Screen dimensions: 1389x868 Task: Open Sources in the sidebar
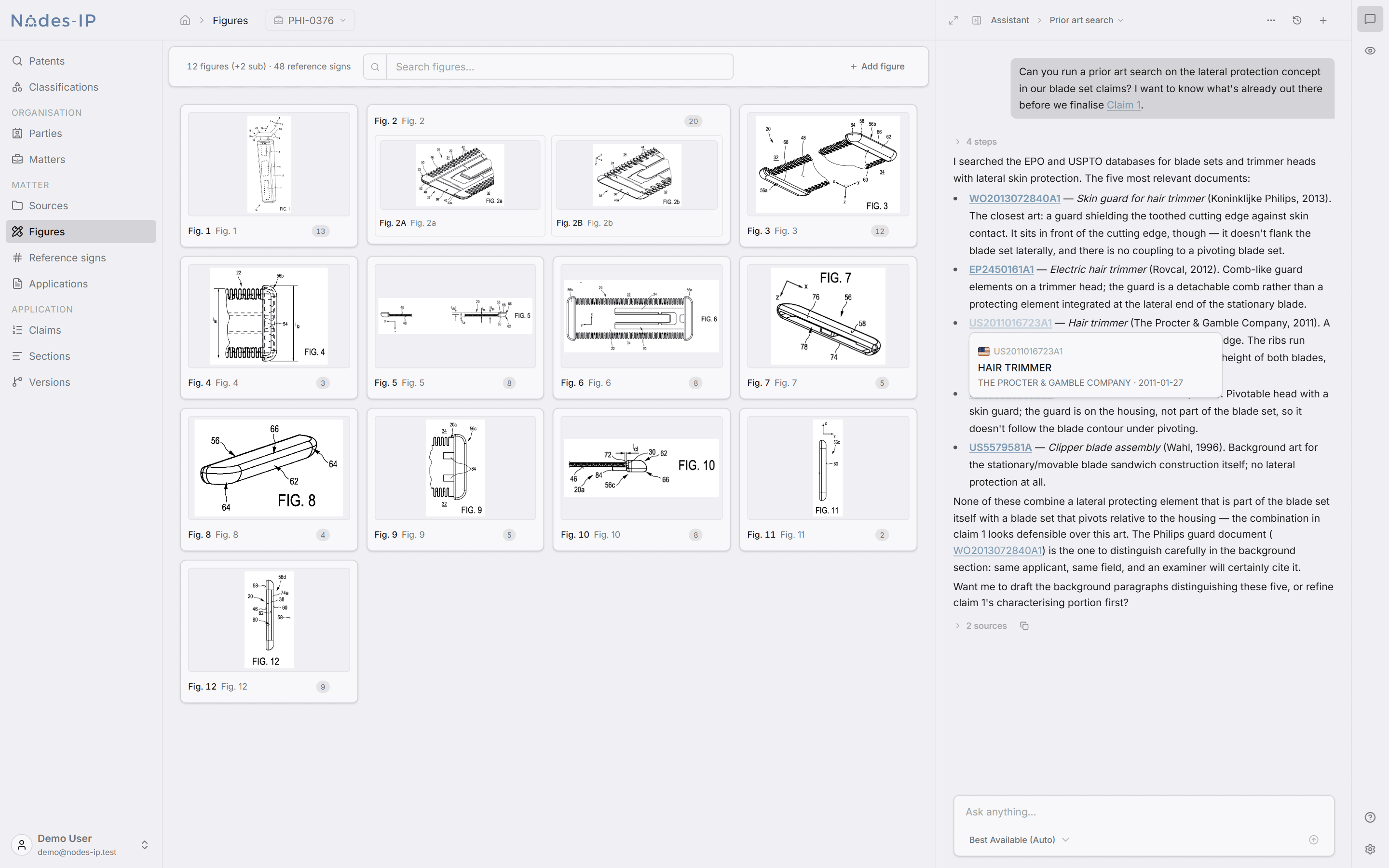81,205
